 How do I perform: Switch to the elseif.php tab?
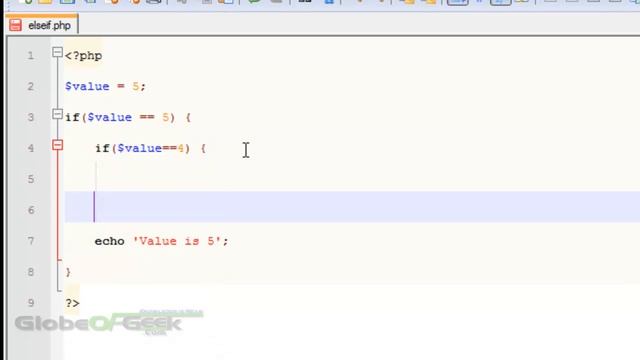point(41,25)
